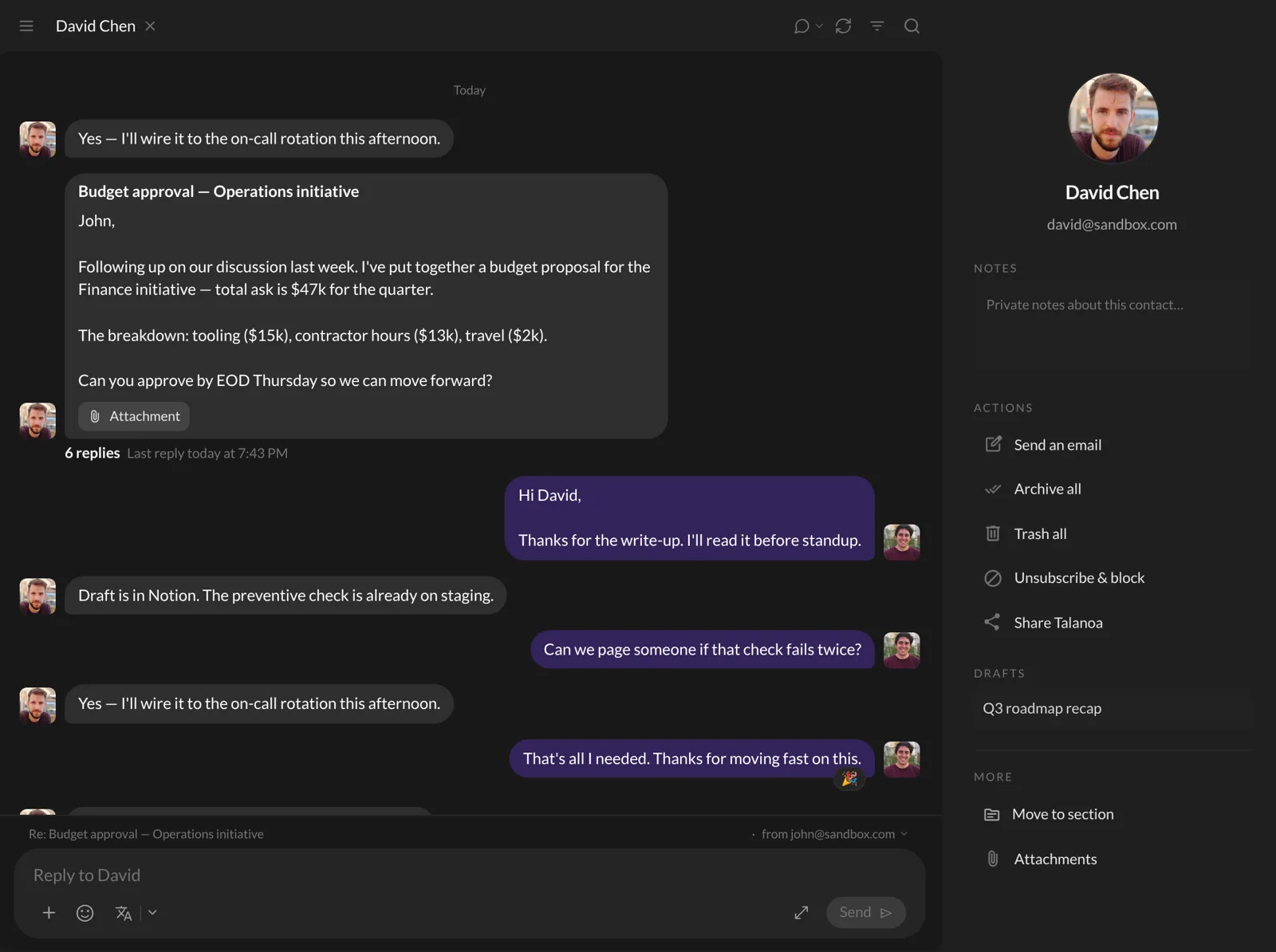Image resolution: width=1276 pixels, height=952 pixels.
Task: Close the David Chen conversation tab
Action: tap(150, 26)
